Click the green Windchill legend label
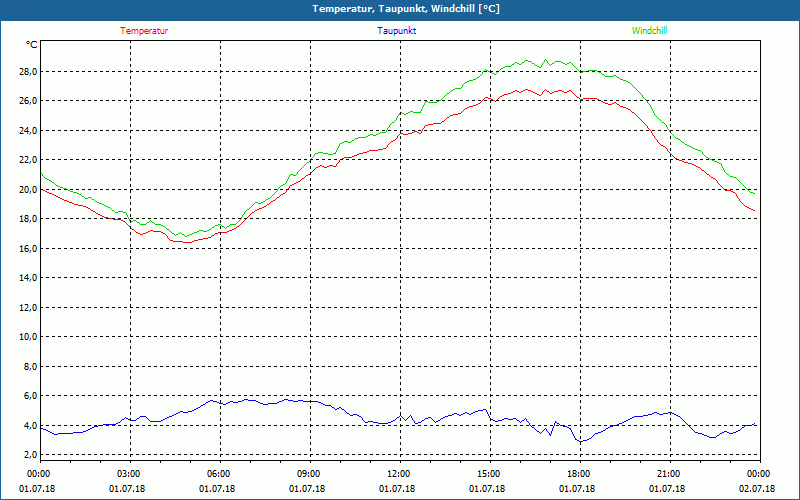Image resolution: width=800 pixels, height=500 pixels. click(649, 31)
